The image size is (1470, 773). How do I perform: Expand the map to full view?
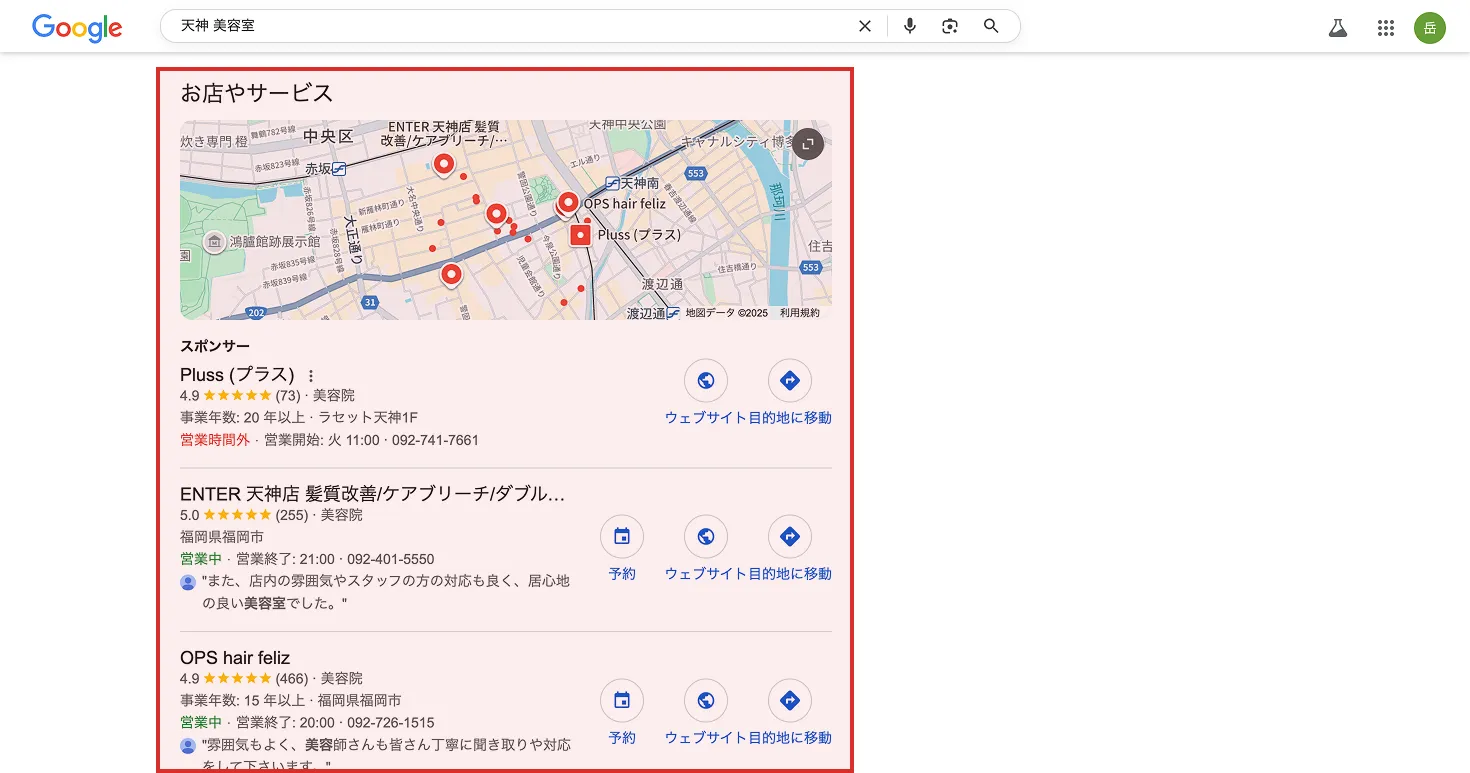click(808, 143)
